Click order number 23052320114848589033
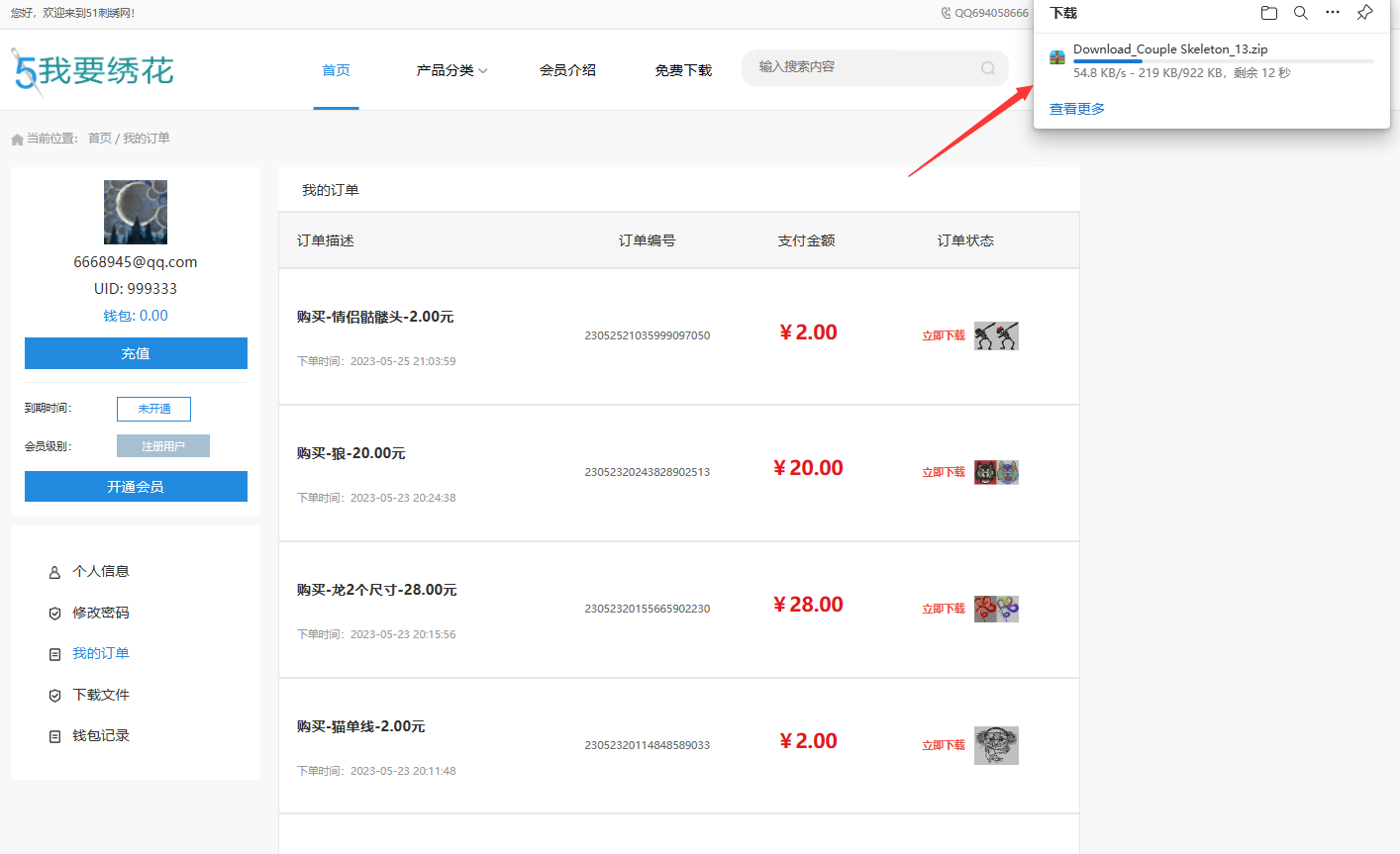The height and width of the screenshot is (854, 1400). 648,745
